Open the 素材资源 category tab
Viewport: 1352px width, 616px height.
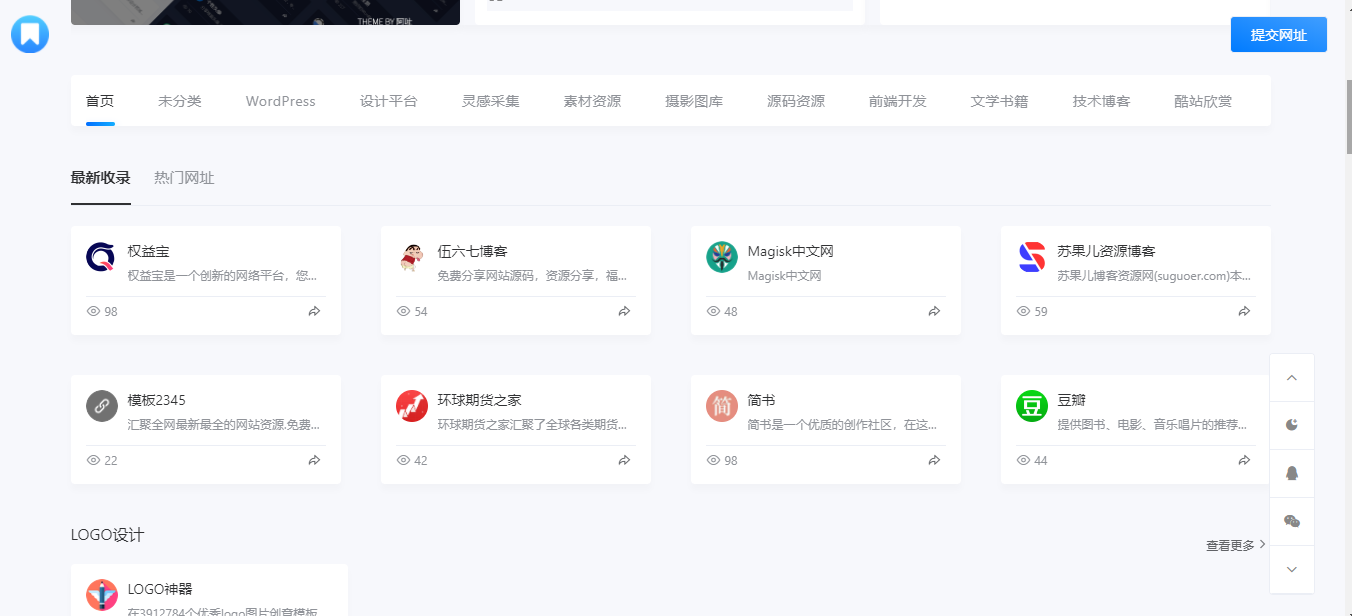point(592,101)
